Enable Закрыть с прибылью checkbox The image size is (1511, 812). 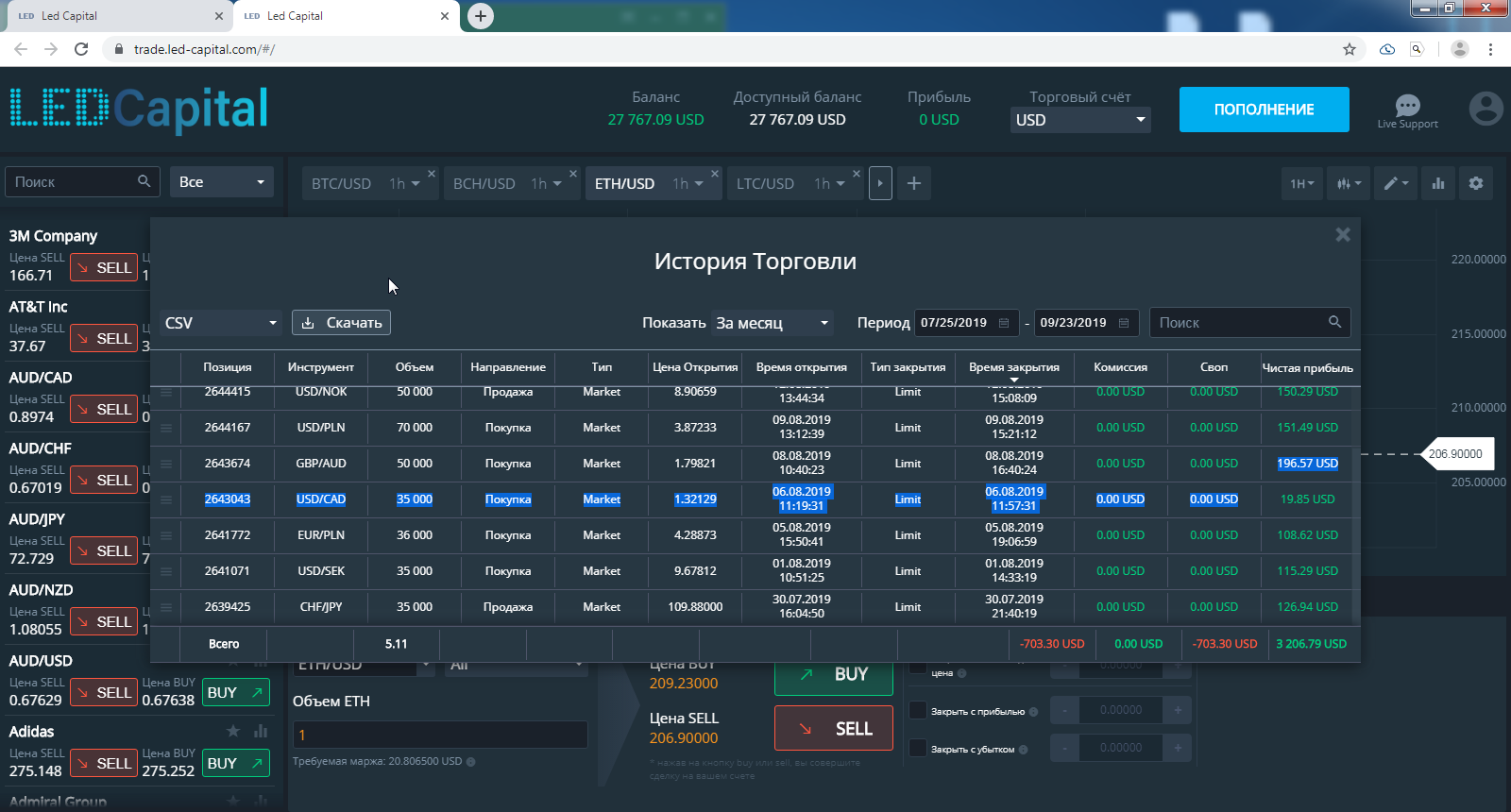pos(917,710)
